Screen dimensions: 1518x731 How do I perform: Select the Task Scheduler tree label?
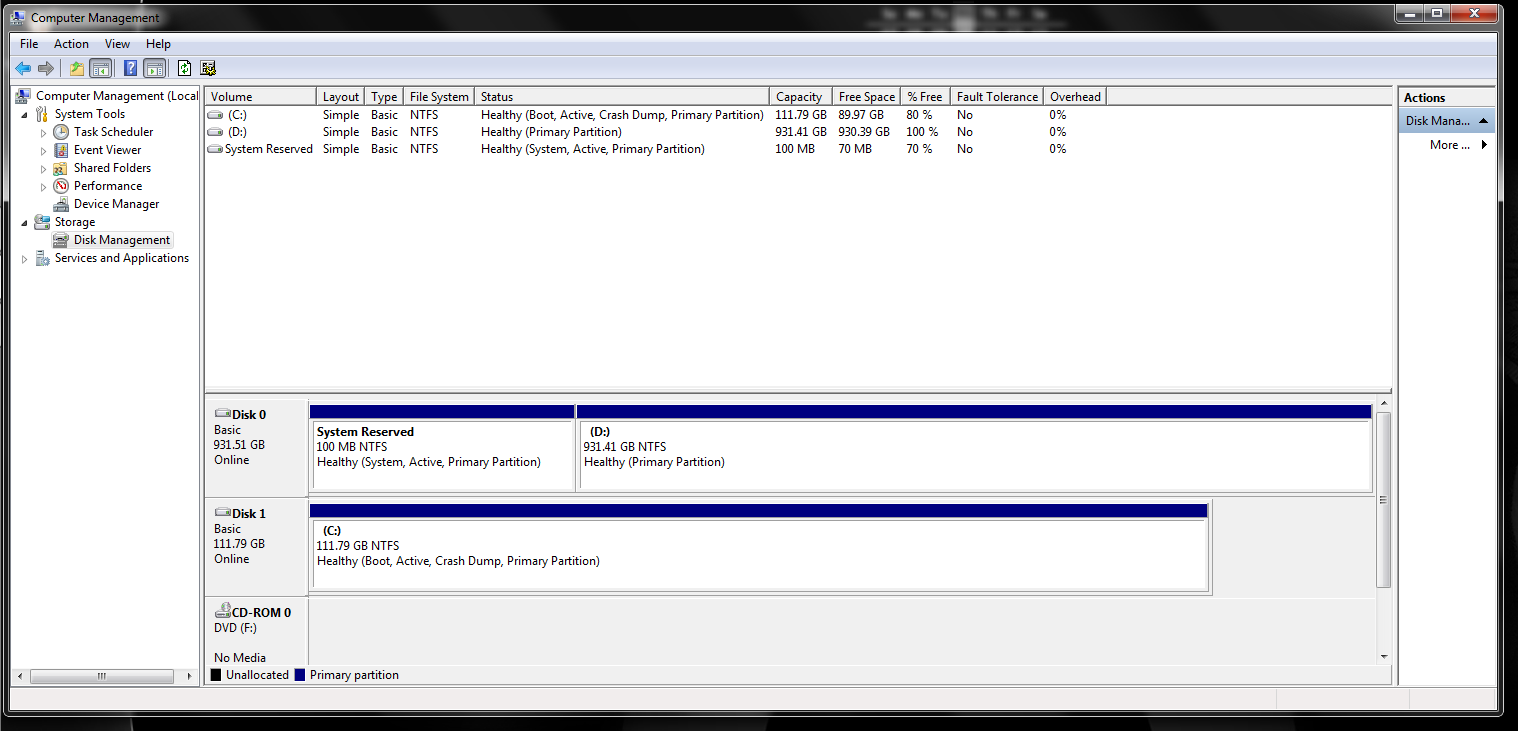113,132
